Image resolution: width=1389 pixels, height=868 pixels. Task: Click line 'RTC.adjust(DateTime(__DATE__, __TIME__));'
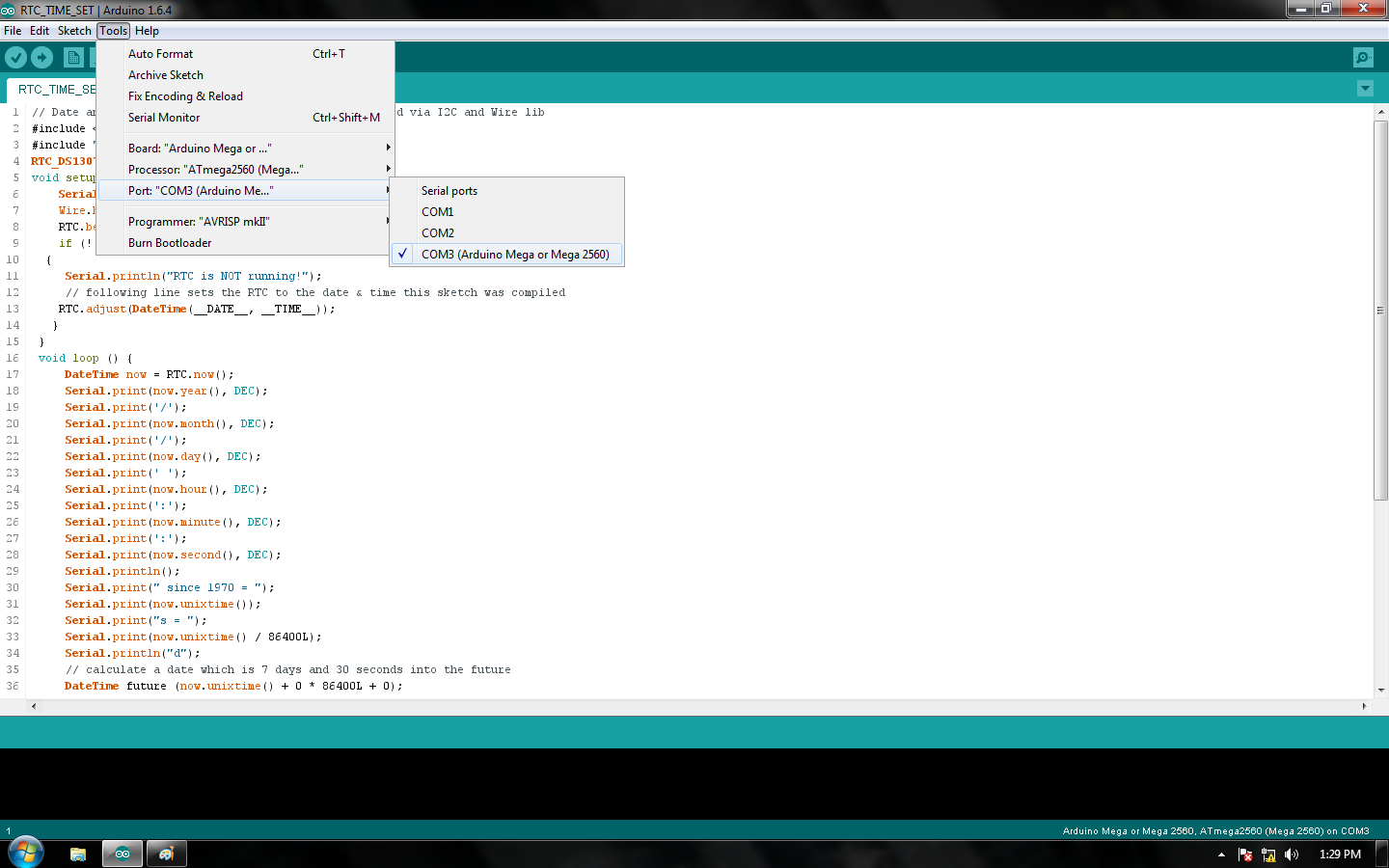click(x=197, y=309)
